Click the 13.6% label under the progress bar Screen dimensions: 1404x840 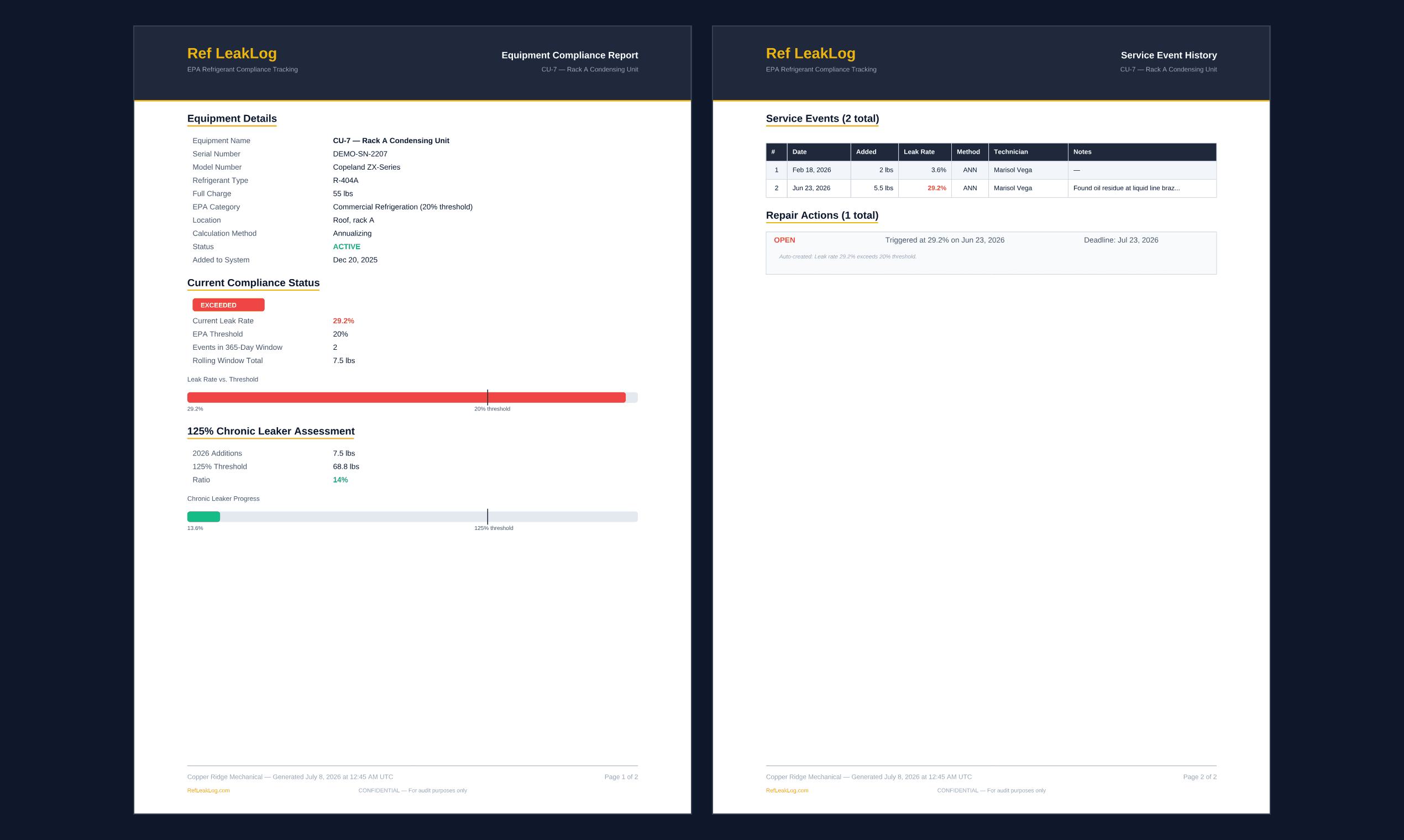[195, 528]
